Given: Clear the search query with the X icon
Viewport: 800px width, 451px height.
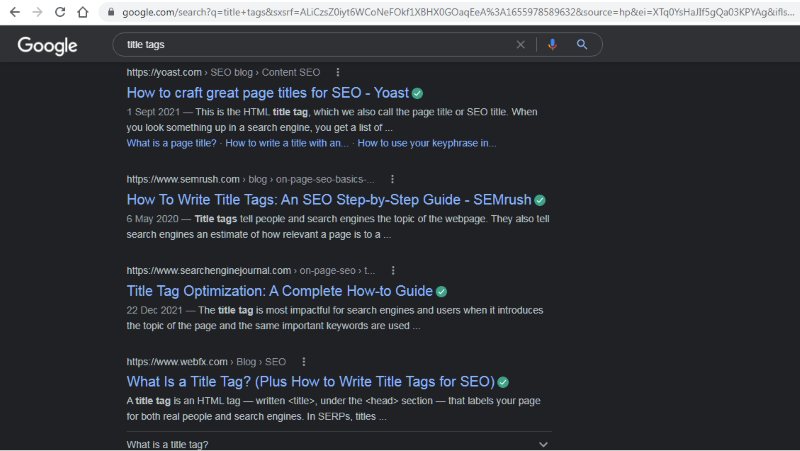Looking at the screenshot, I should coord(520,44).
